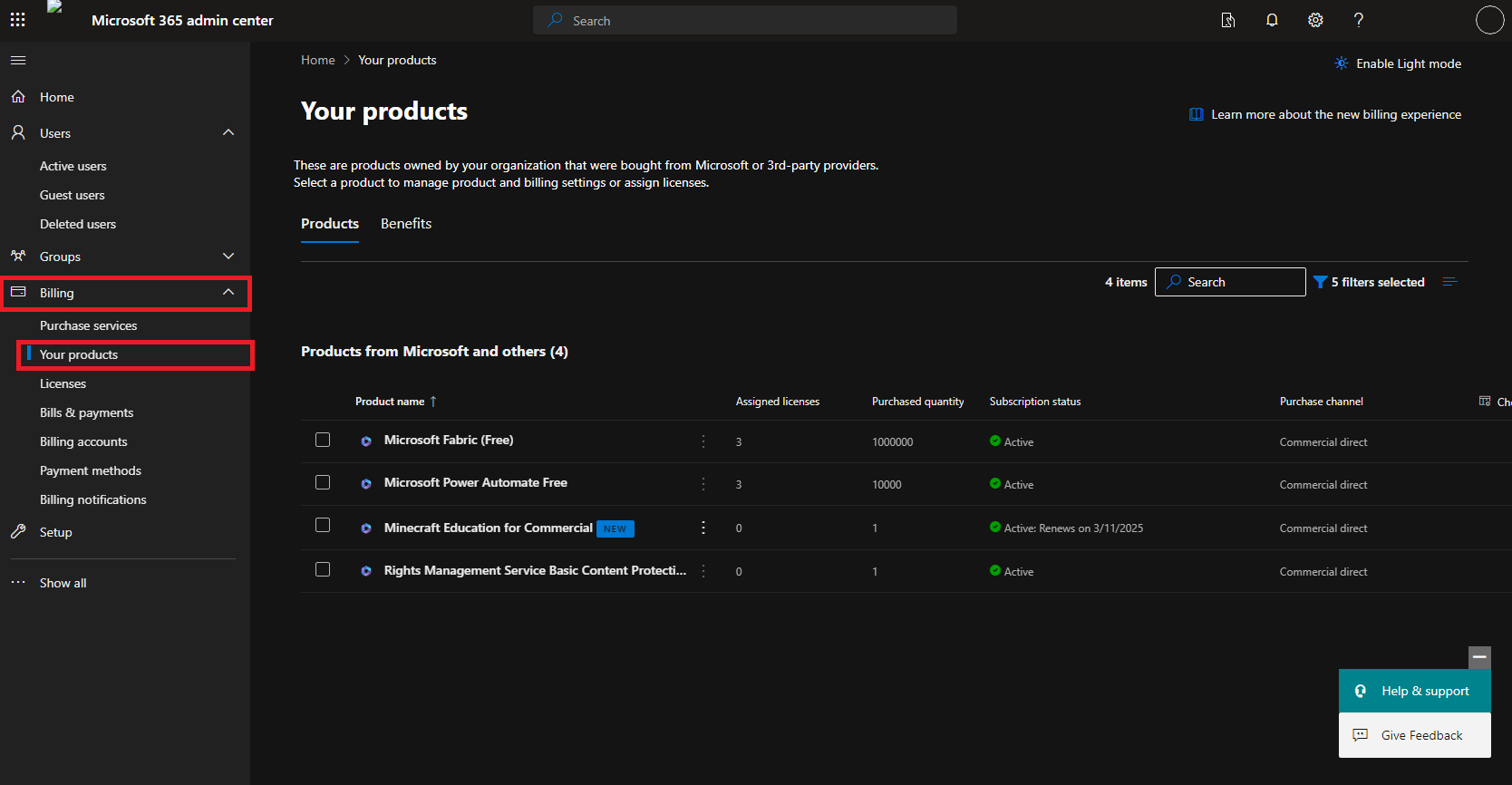Click the filter funnel icon
Screen dimensions: 1512x785
point(1320,282)
